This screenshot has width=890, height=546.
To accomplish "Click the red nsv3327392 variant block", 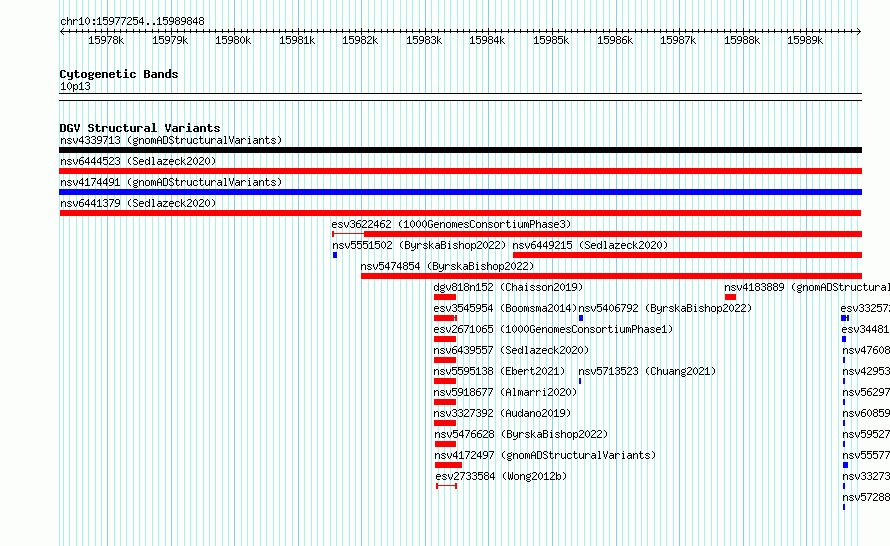I will point(445,423).
